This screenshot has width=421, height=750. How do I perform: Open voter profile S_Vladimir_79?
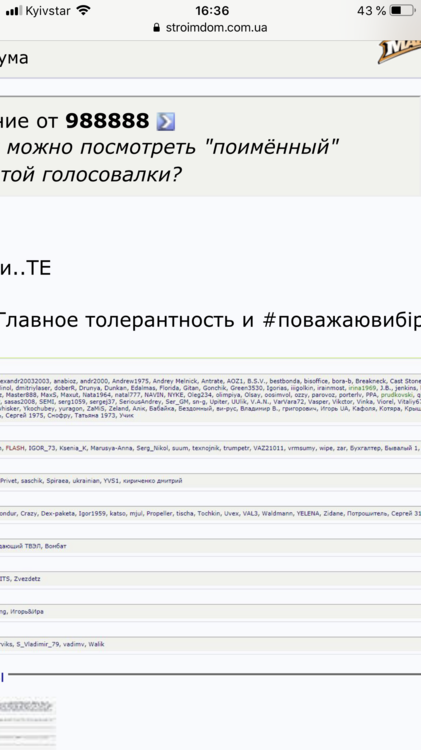click(38, 644)
